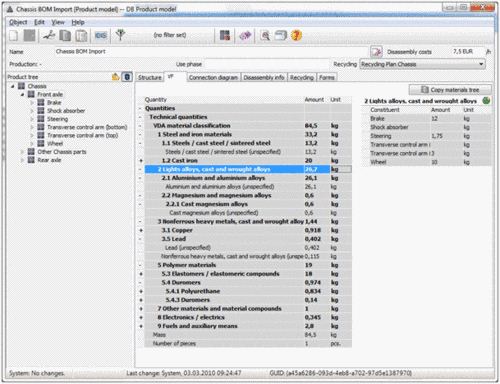Screen dimensions: 500x384
Task: Collapse the 5 Polymer materials row
Action: coord(141,265)
